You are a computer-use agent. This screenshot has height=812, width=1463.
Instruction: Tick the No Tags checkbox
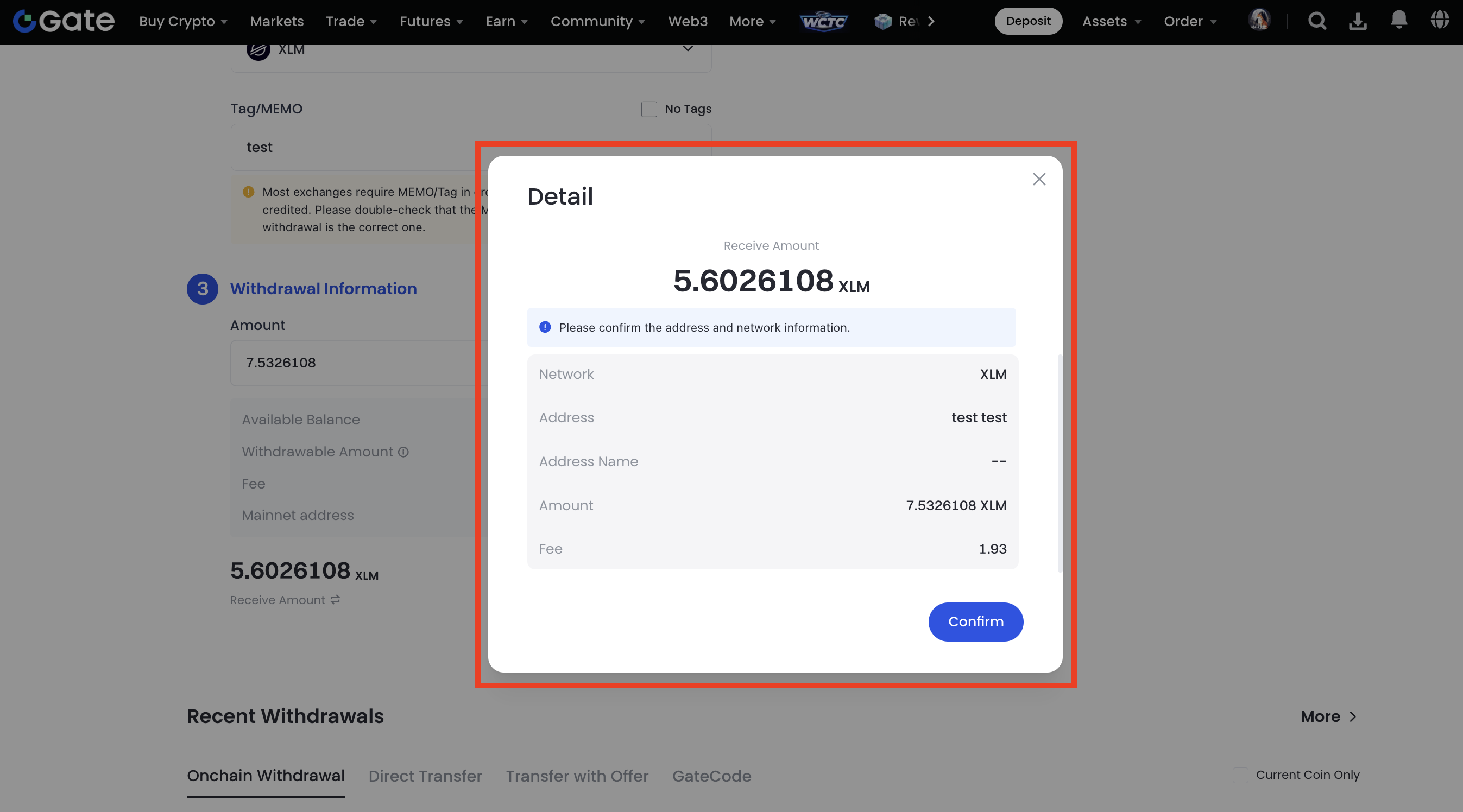(648, 109)
